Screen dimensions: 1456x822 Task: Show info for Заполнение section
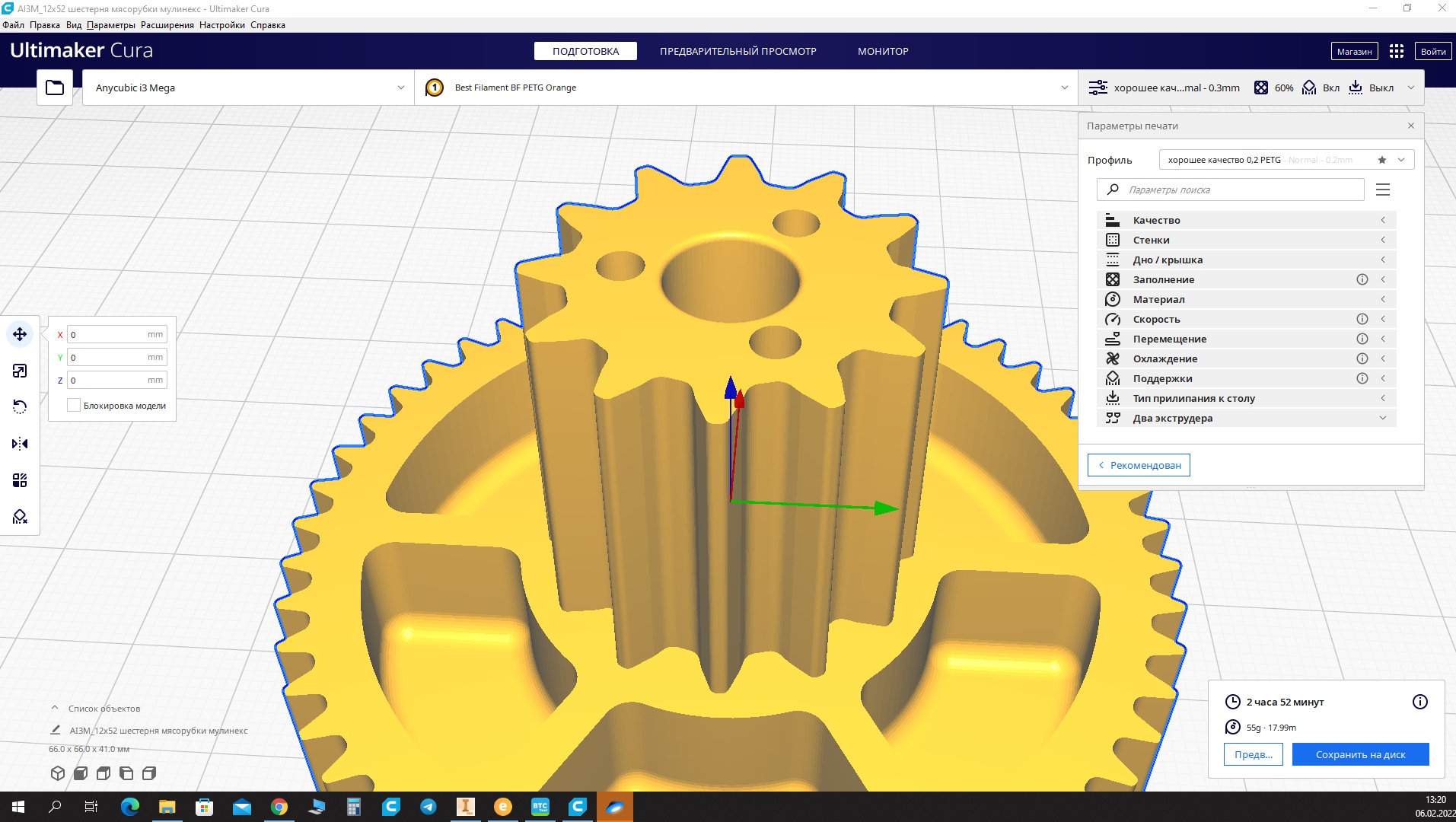pyautogui.click(x=1362, y=279)
